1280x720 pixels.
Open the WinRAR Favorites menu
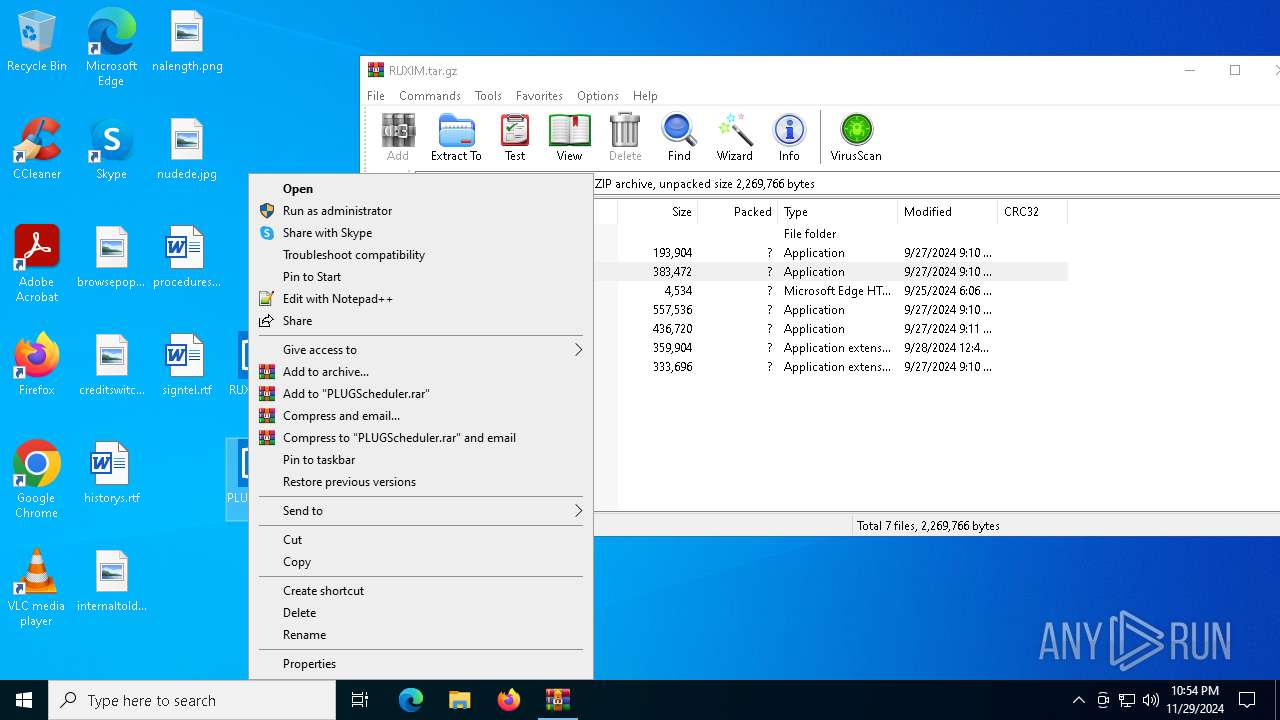click(539, 96)
